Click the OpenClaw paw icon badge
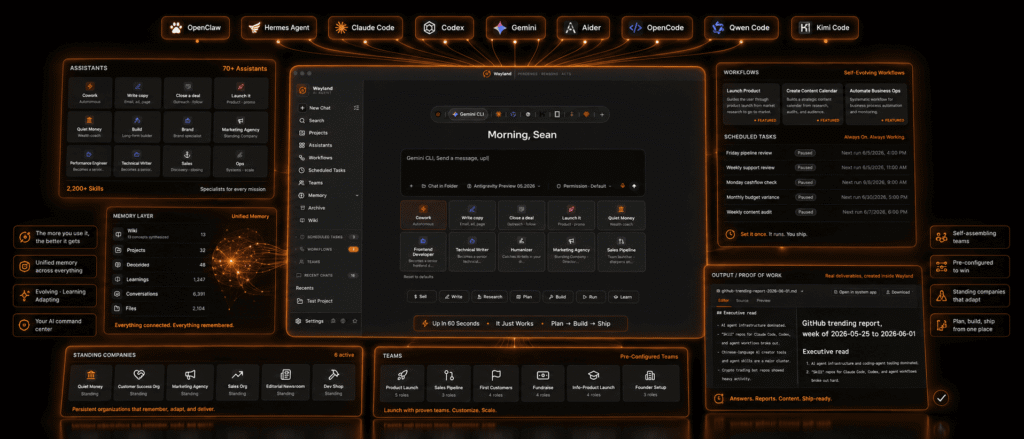1024x439 pixels. pyautogui.click(x=197, y=28)
